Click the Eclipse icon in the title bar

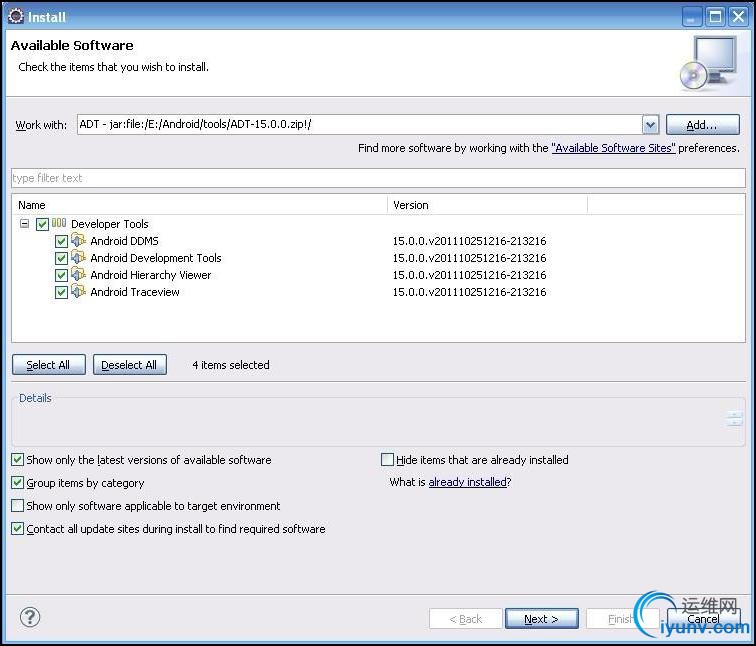16,16
